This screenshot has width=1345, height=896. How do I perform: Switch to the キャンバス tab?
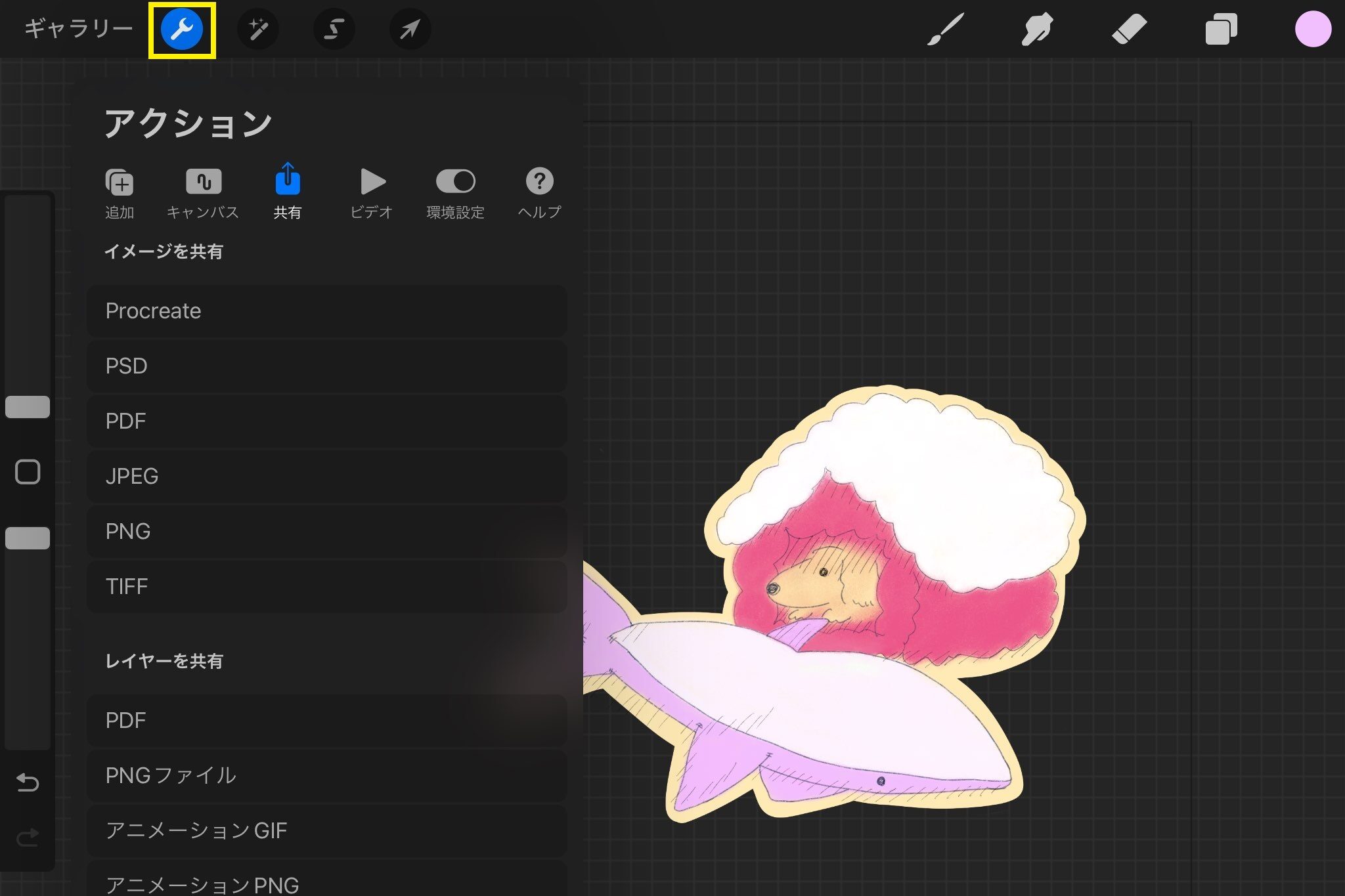(203, 192)
